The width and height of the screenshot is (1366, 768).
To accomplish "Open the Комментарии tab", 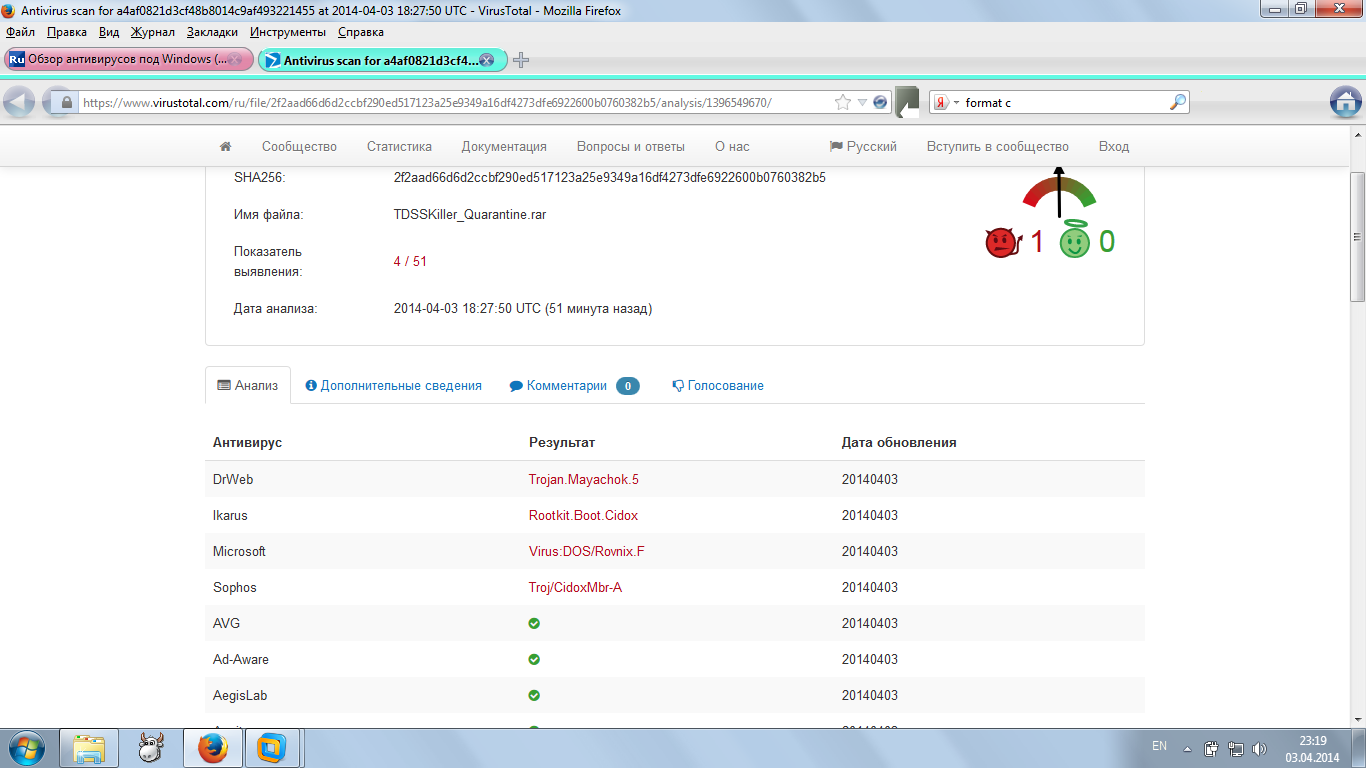I will click(x=566, y=385).
